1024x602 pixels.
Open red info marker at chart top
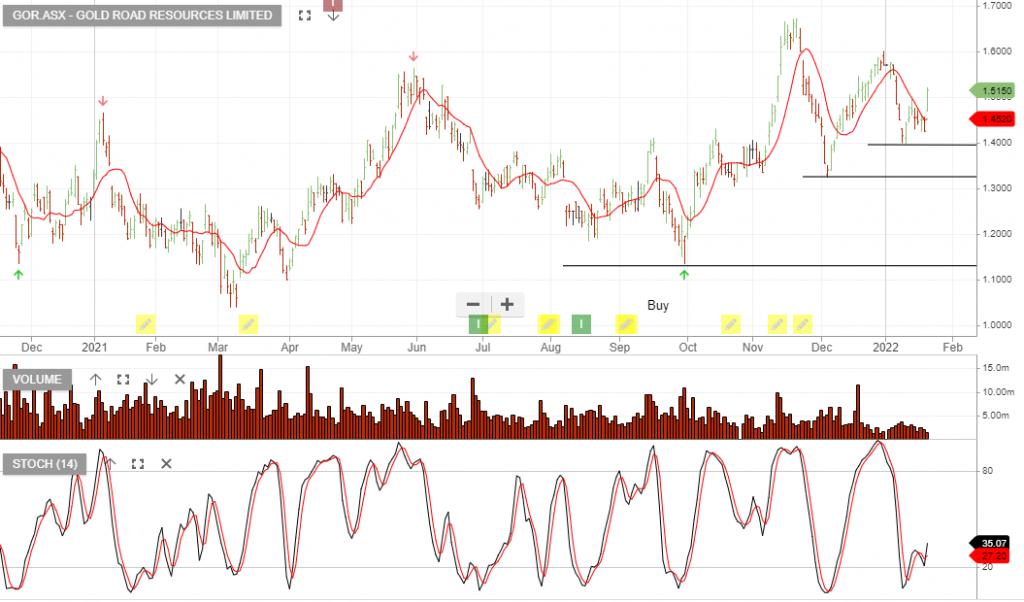pos(333,5)
